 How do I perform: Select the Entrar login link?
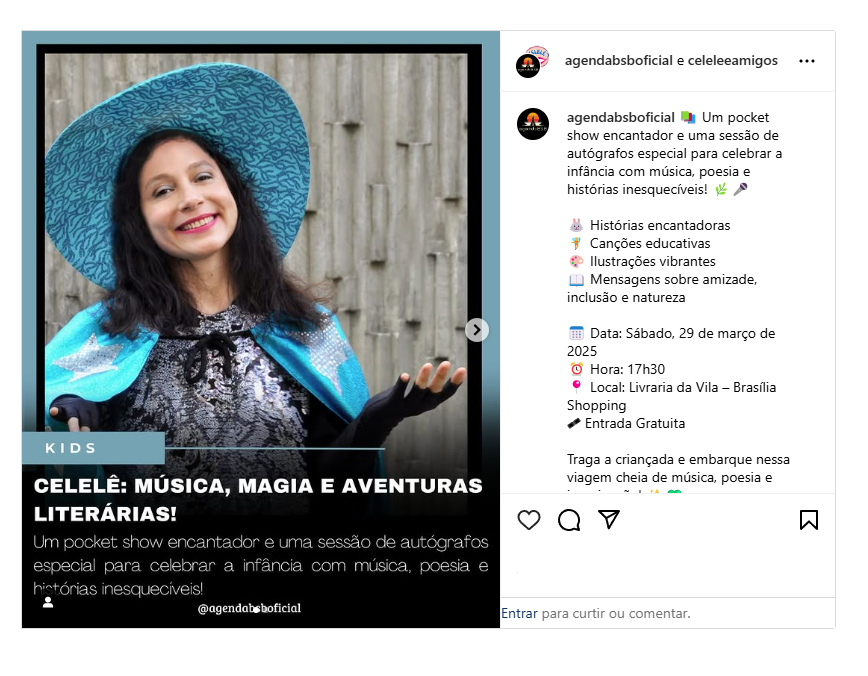tap(519, 613)
